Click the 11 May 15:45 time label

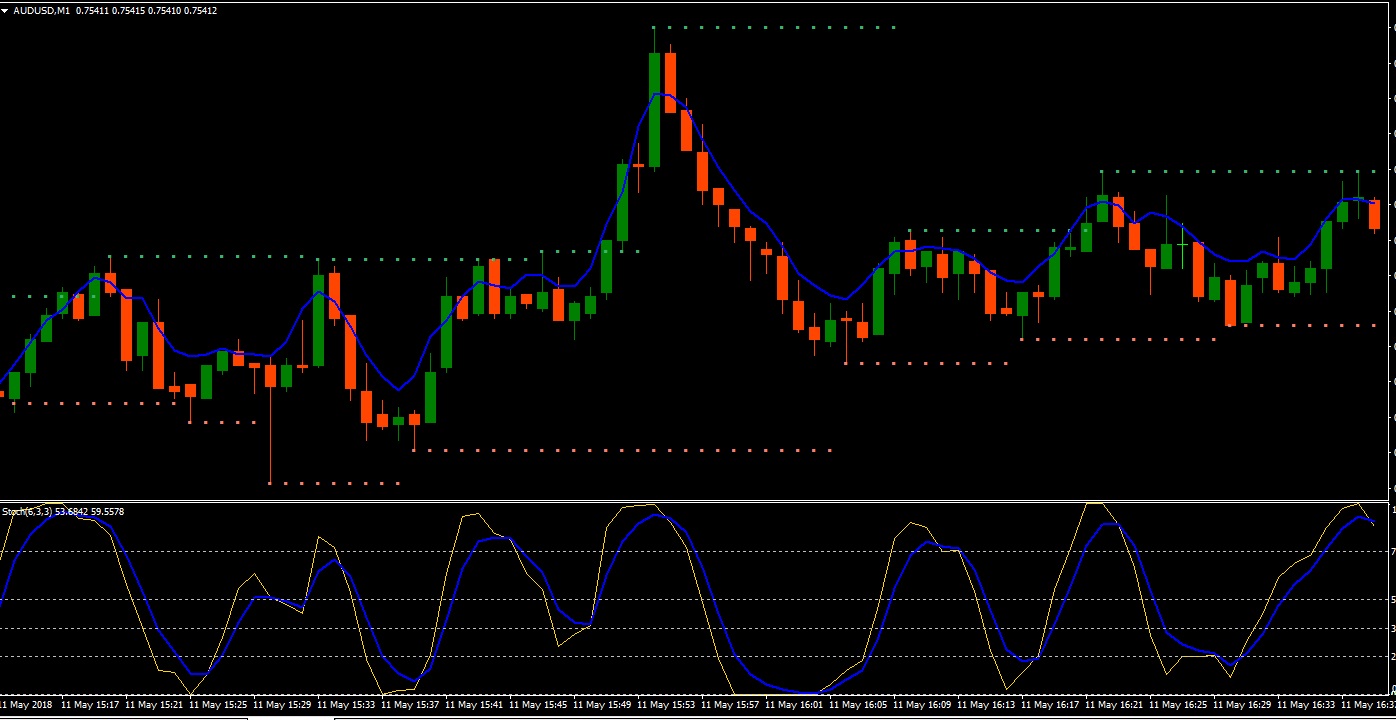point(538,705)
